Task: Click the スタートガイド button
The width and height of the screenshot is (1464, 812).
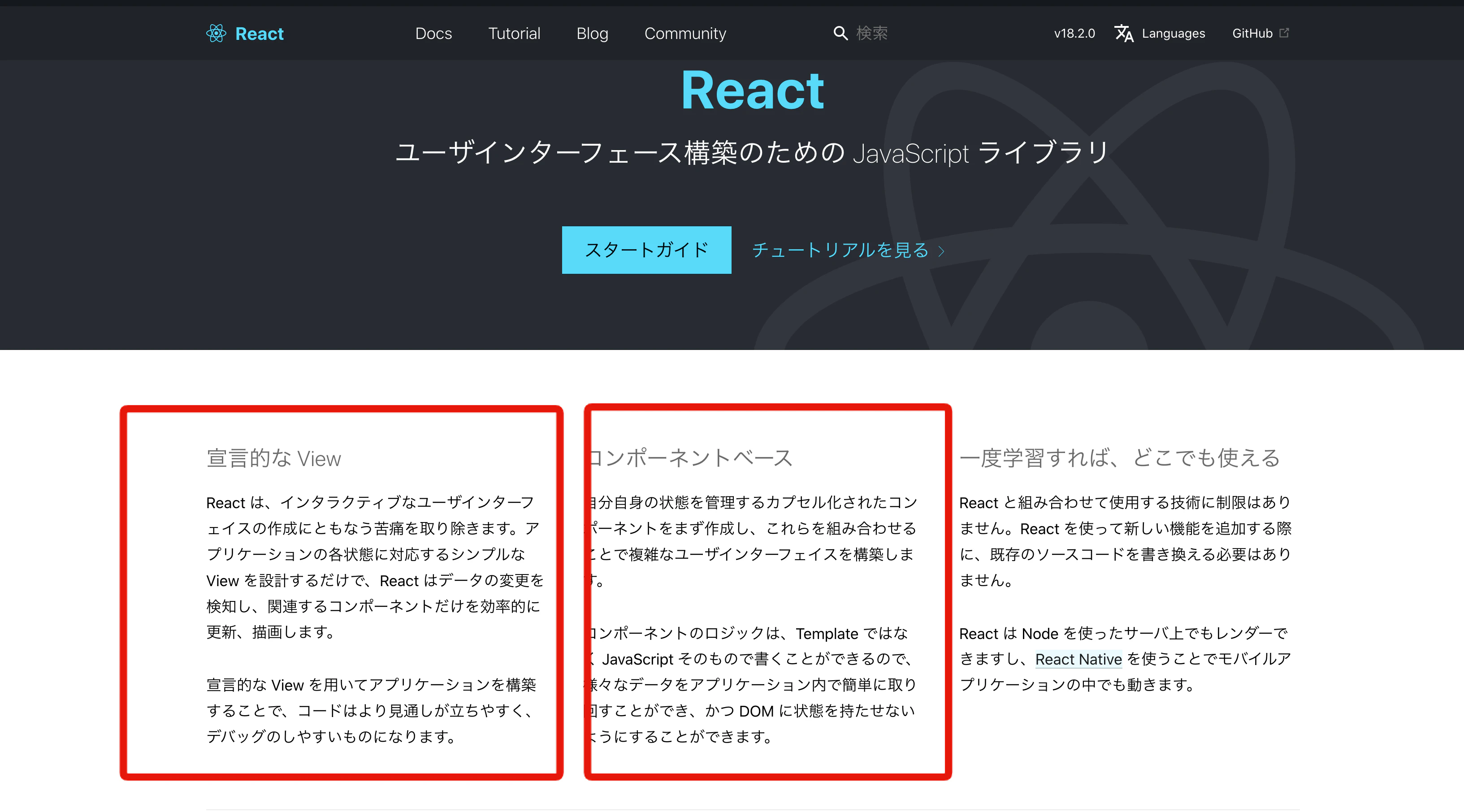Action: tap(647, 250)
